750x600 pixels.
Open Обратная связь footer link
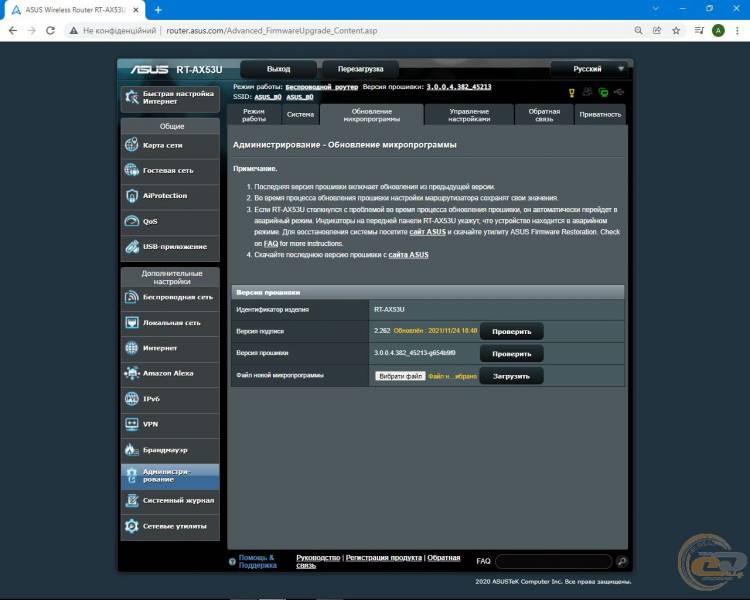(443, 558)
